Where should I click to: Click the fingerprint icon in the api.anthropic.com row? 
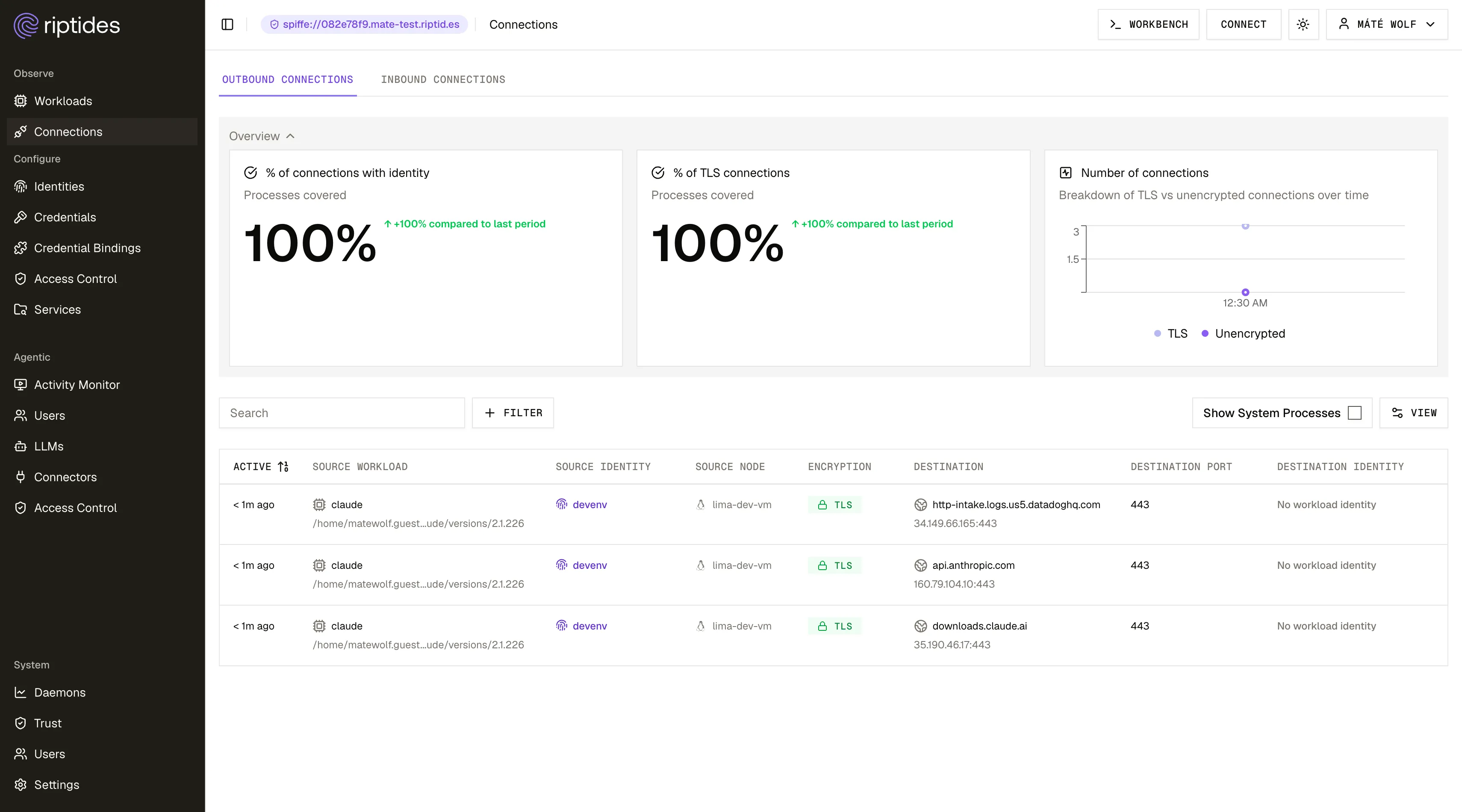pos(561,565)
